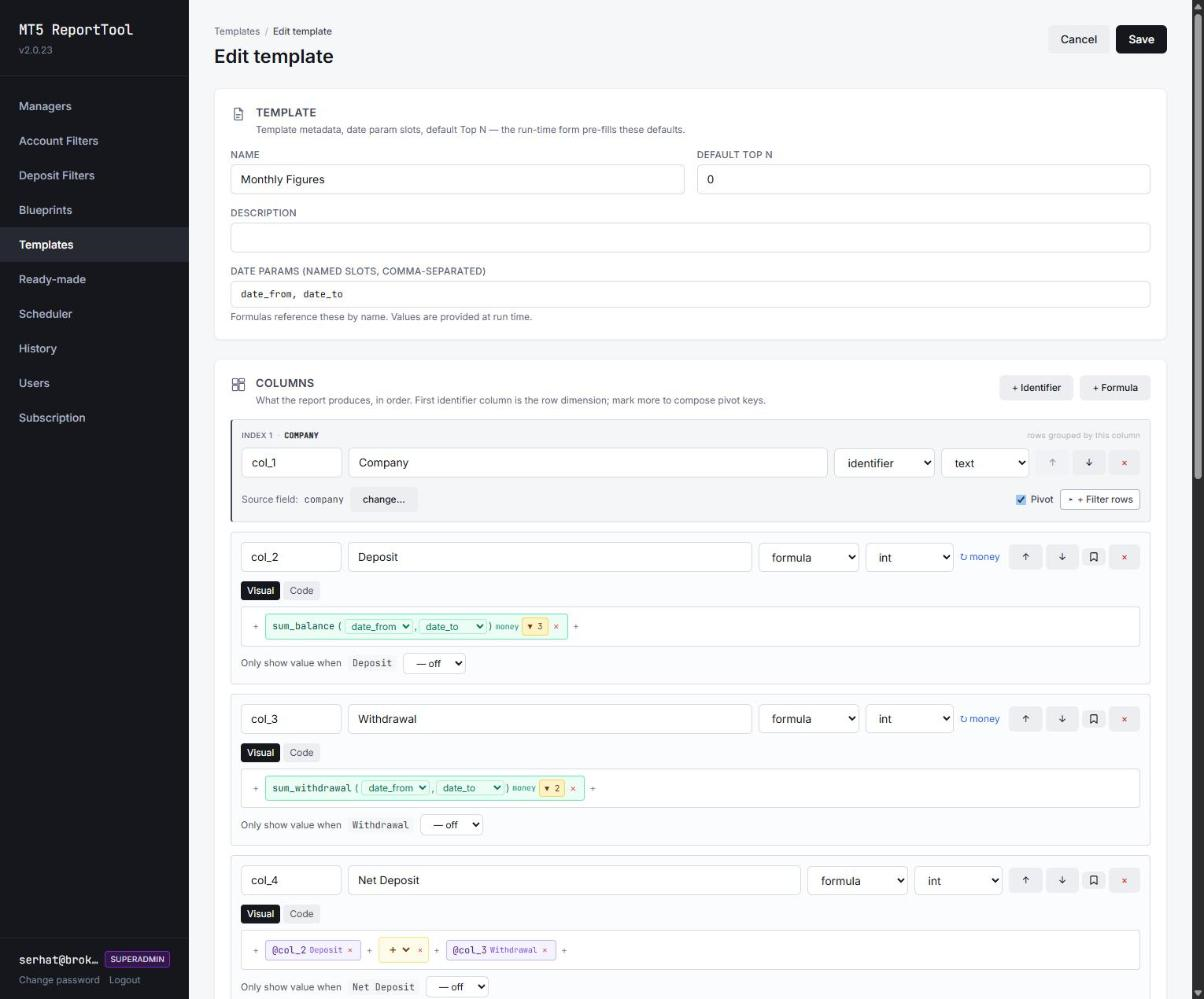The image size is (1204, 999).
Task: Open History section
Action: coord(37,349)
